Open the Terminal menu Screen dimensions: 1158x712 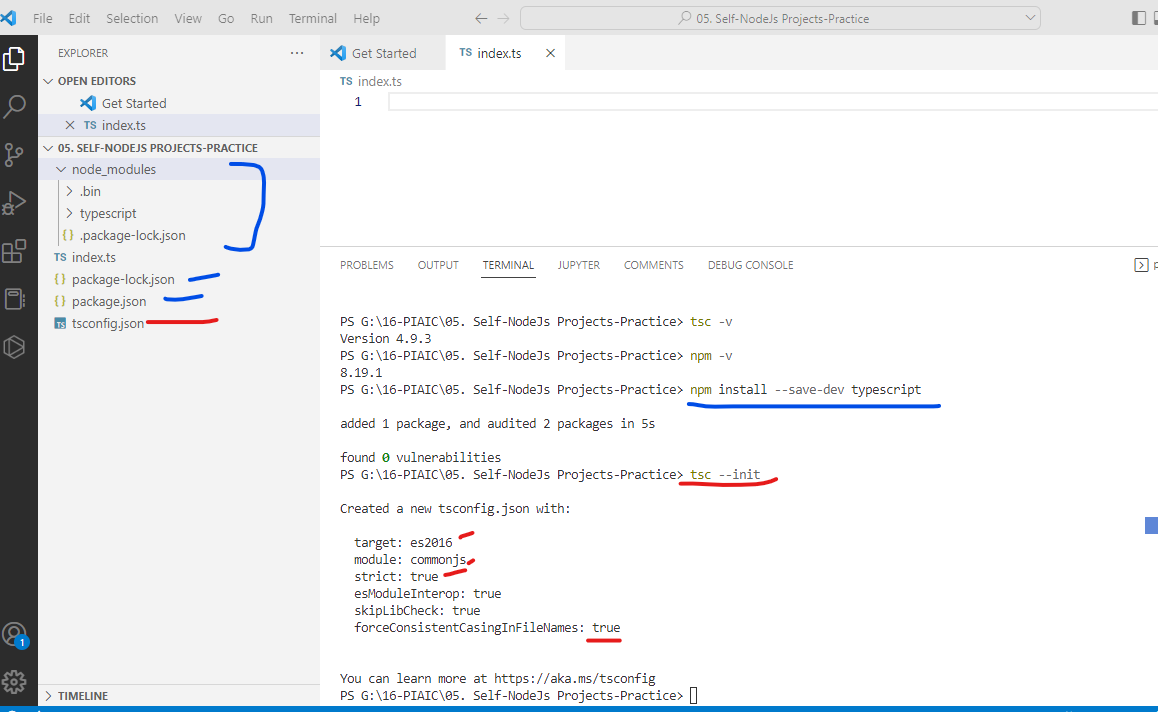pos(312,18)
